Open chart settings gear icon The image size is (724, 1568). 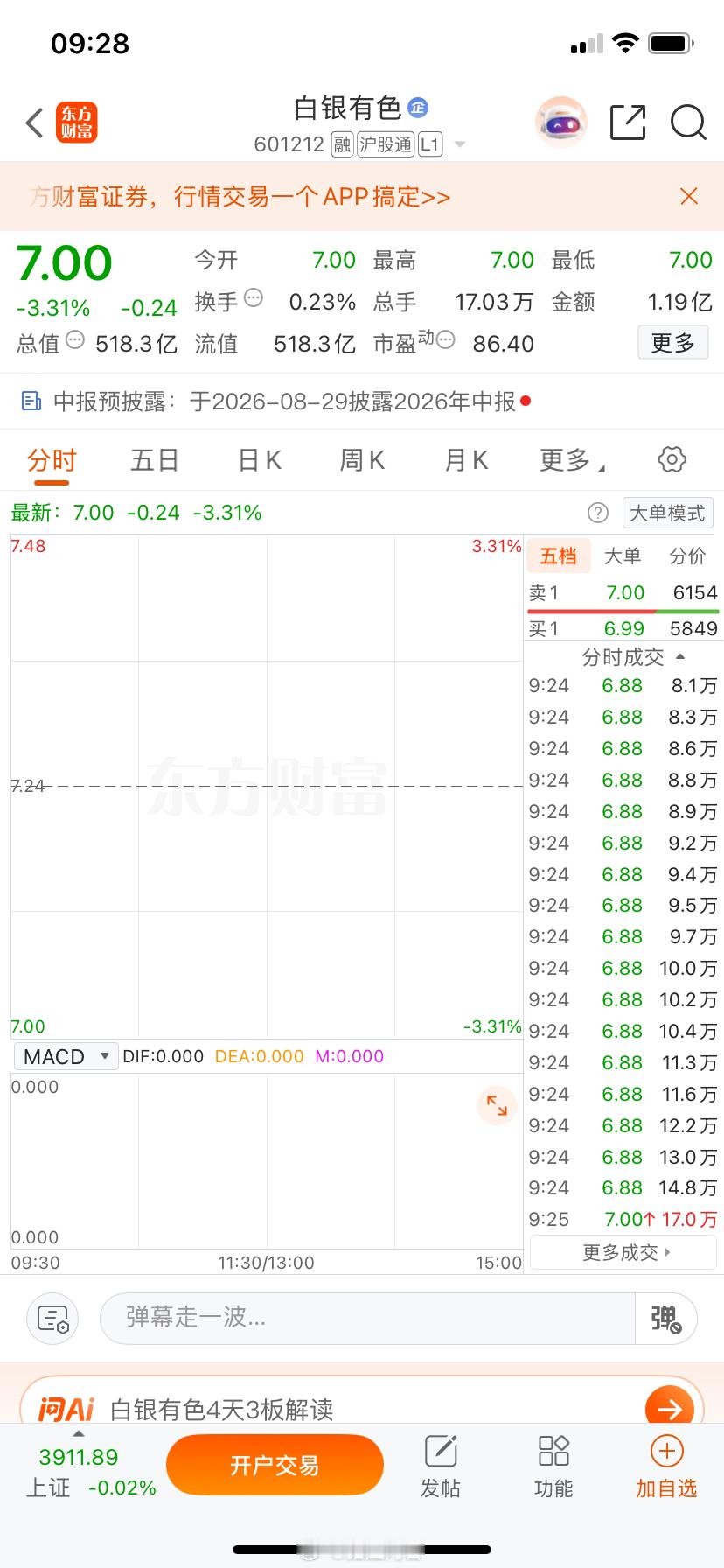point(672,459)
